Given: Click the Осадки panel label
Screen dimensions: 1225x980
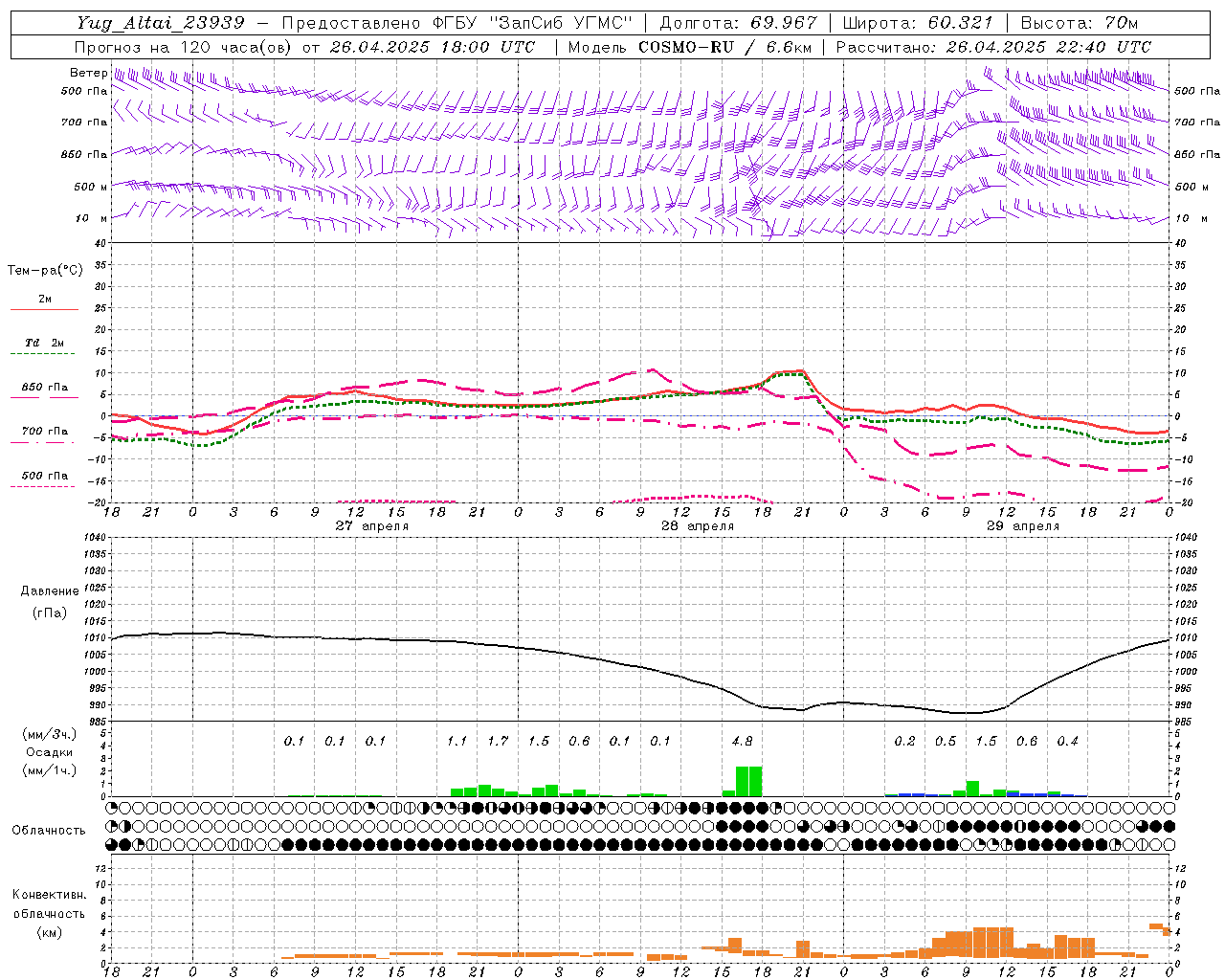Looking at the screenshot, I should pyautogui.click(x=50, y=753).
